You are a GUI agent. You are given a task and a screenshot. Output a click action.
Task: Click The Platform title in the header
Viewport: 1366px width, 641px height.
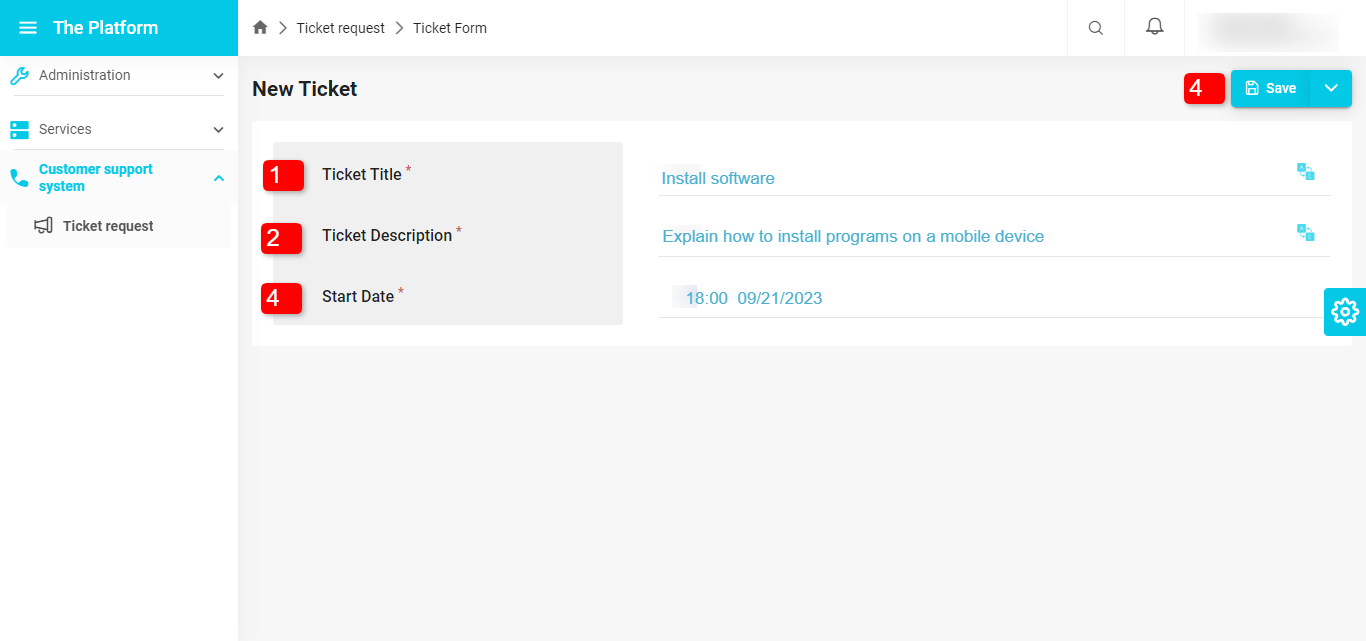105,28
